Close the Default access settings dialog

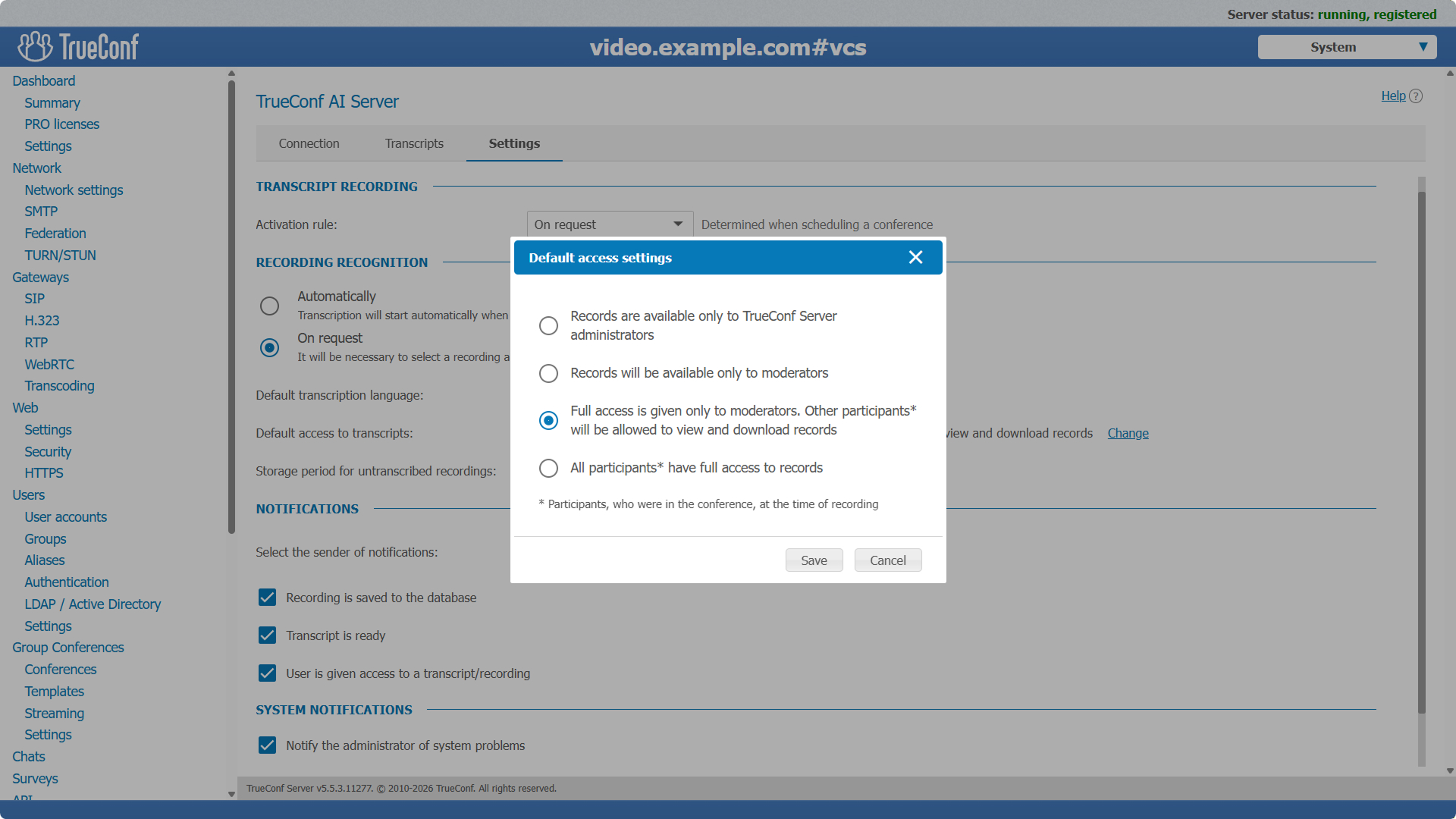915,258
